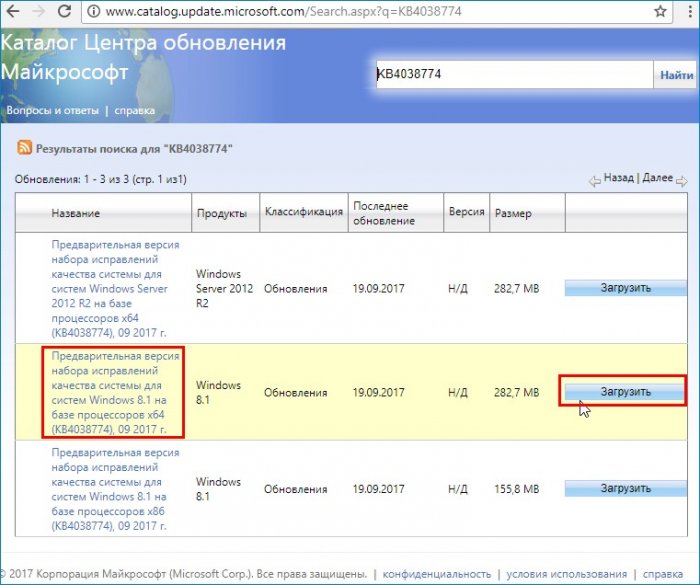The image size is (700, 585).
Task: Click the browser forward arrow
Action: click(40, 11)
